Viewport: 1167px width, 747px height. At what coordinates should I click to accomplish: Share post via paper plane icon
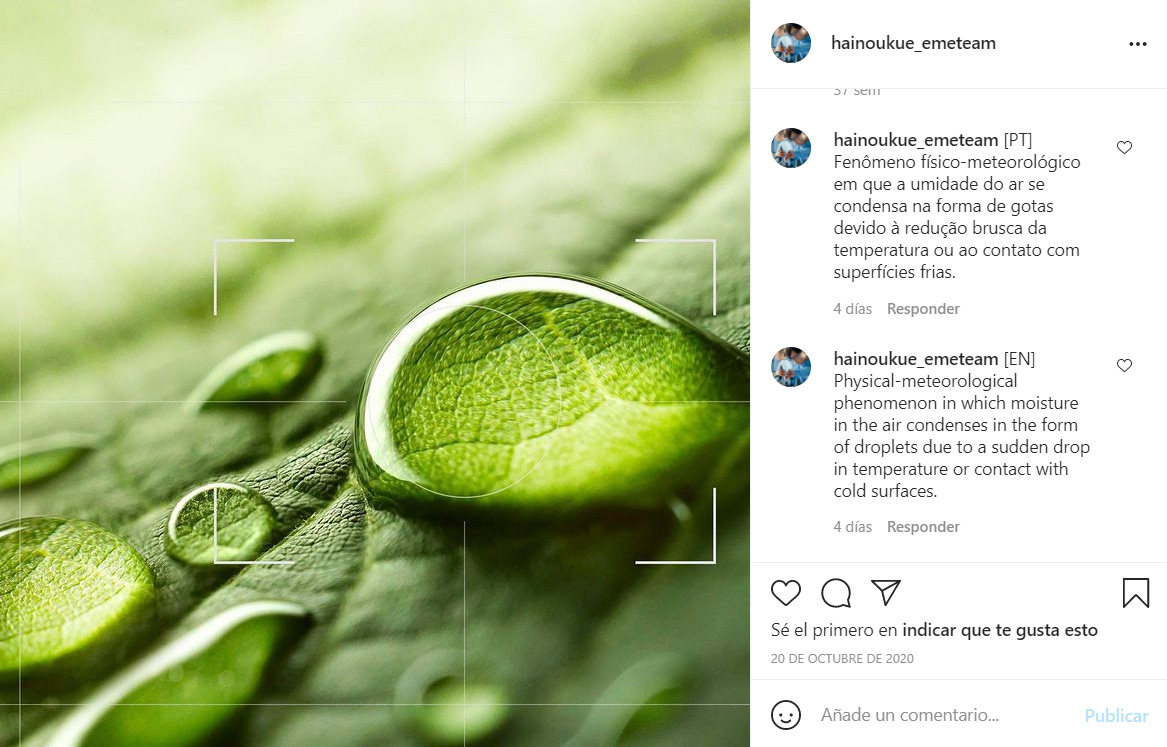(x=886, y=592)
